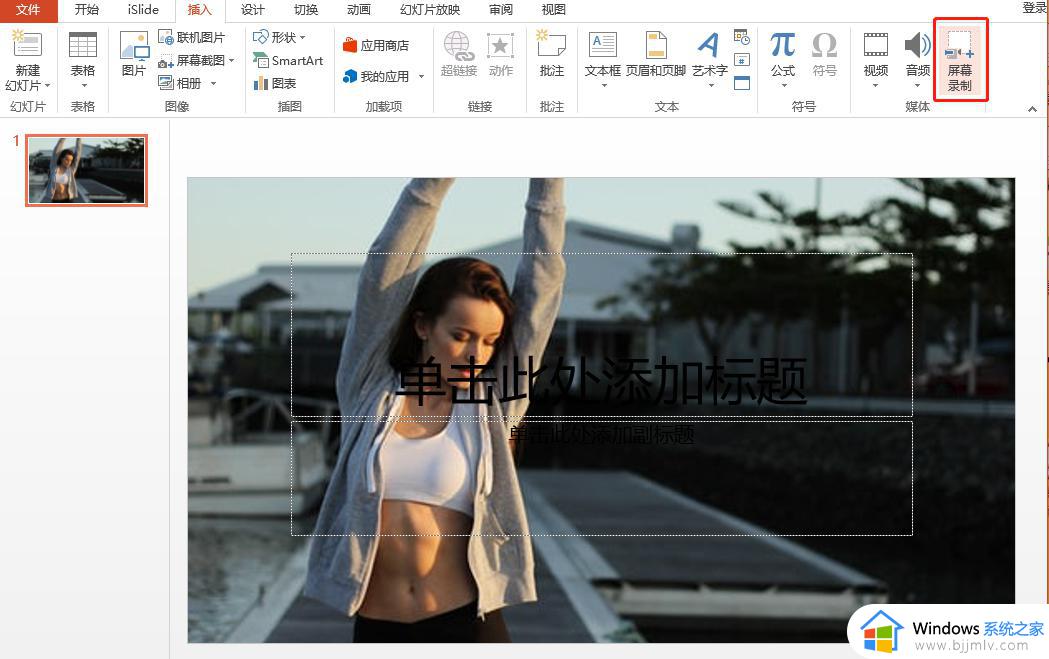1049x659 pixels.
Task: Select the 插入 insert tab
Action: click(199, 10)
